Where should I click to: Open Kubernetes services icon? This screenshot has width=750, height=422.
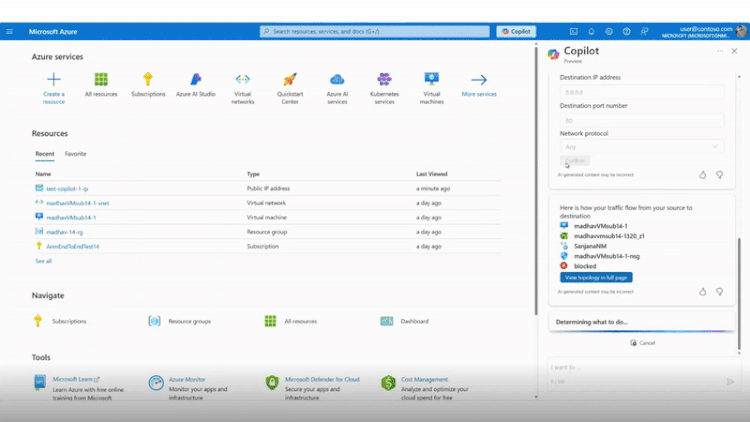pyautogui.click(x=384, y=79)
